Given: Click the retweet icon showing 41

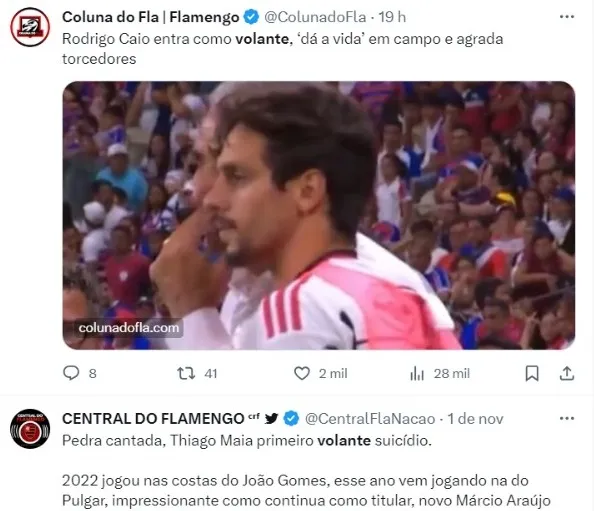Looking at the screenshot, I should point(186,373).
